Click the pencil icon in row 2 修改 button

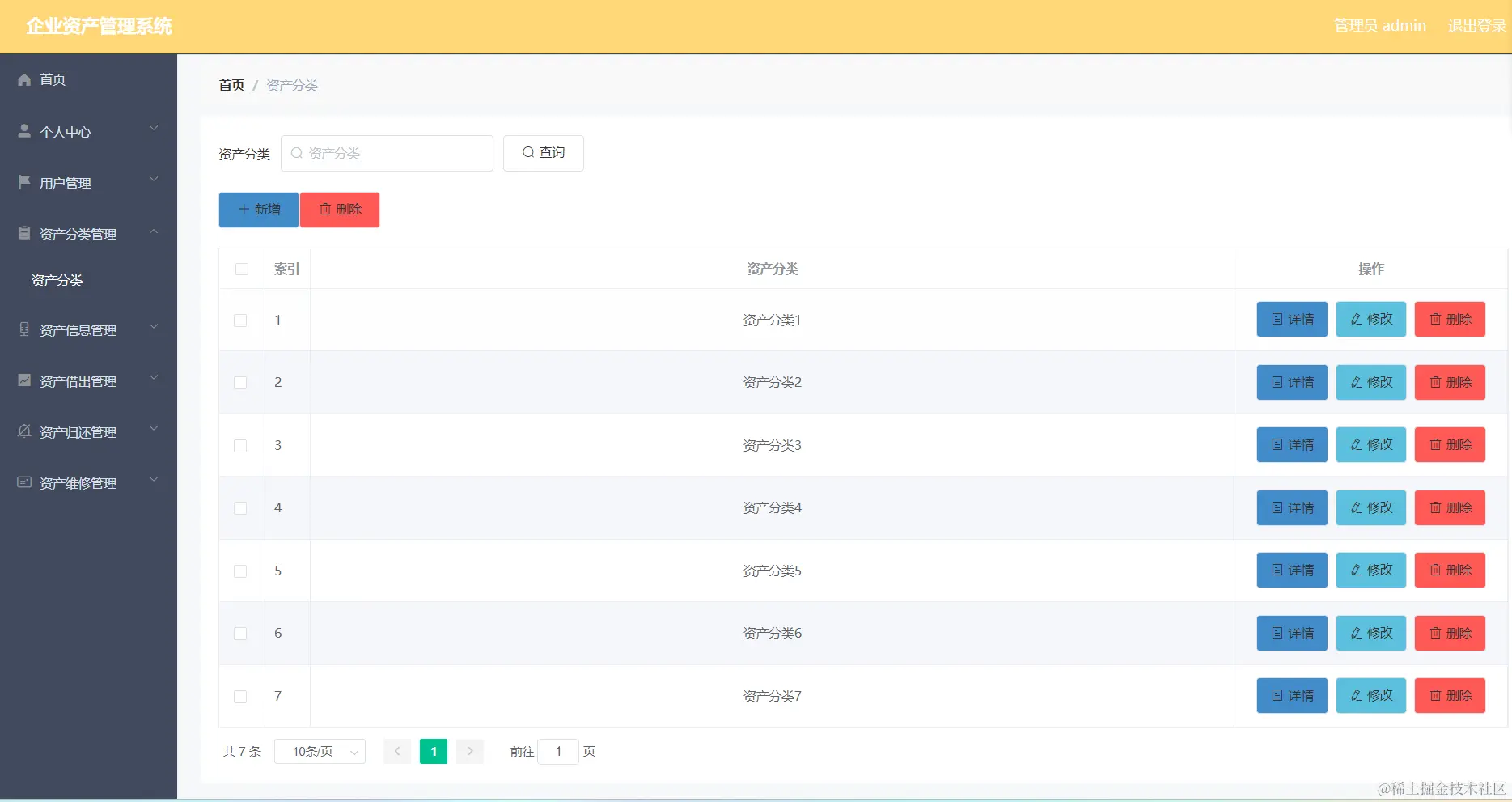click(x=1357, y=382)
